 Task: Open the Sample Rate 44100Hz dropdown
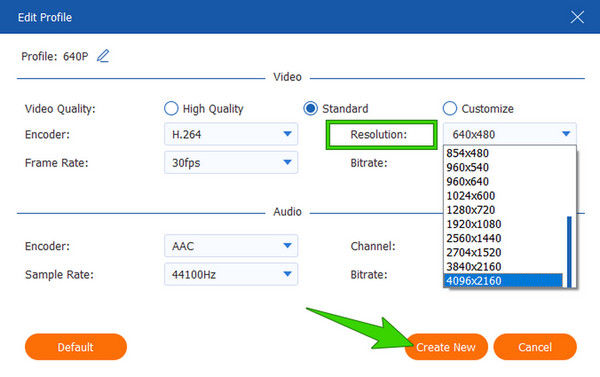pos(231,274)
